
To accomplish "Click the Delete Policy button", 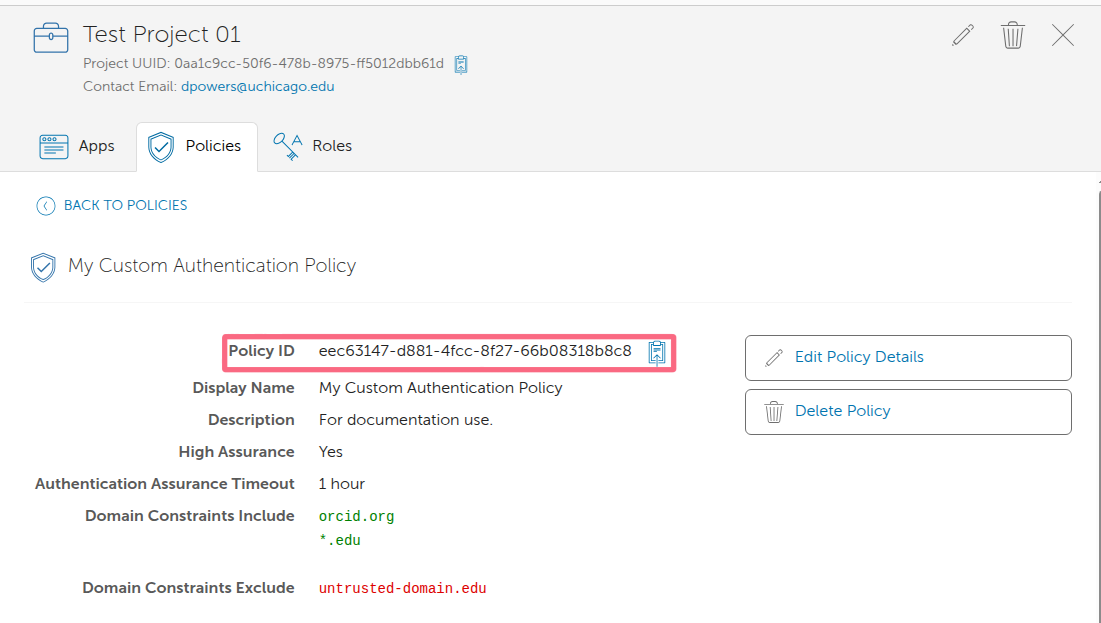I will coord(907,411).
